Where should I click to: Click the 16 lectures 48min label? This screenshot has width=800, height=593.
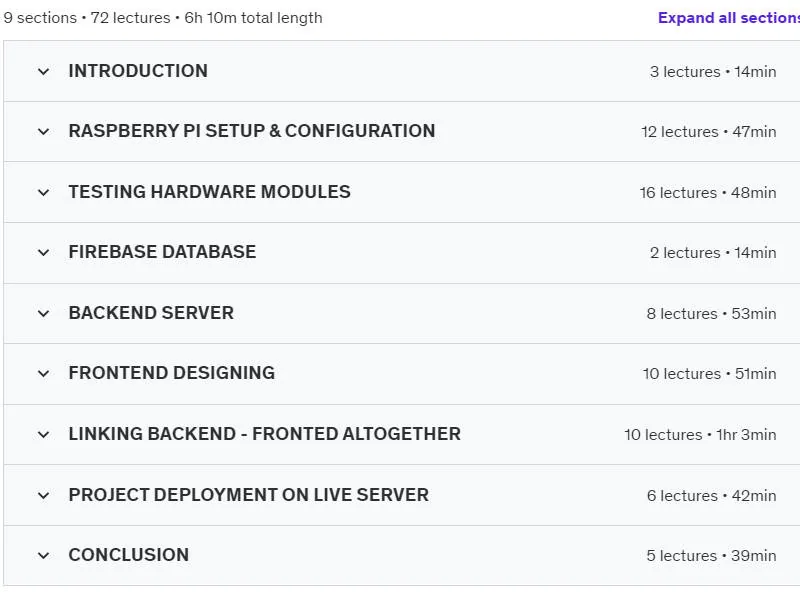[x=708, y=193]
